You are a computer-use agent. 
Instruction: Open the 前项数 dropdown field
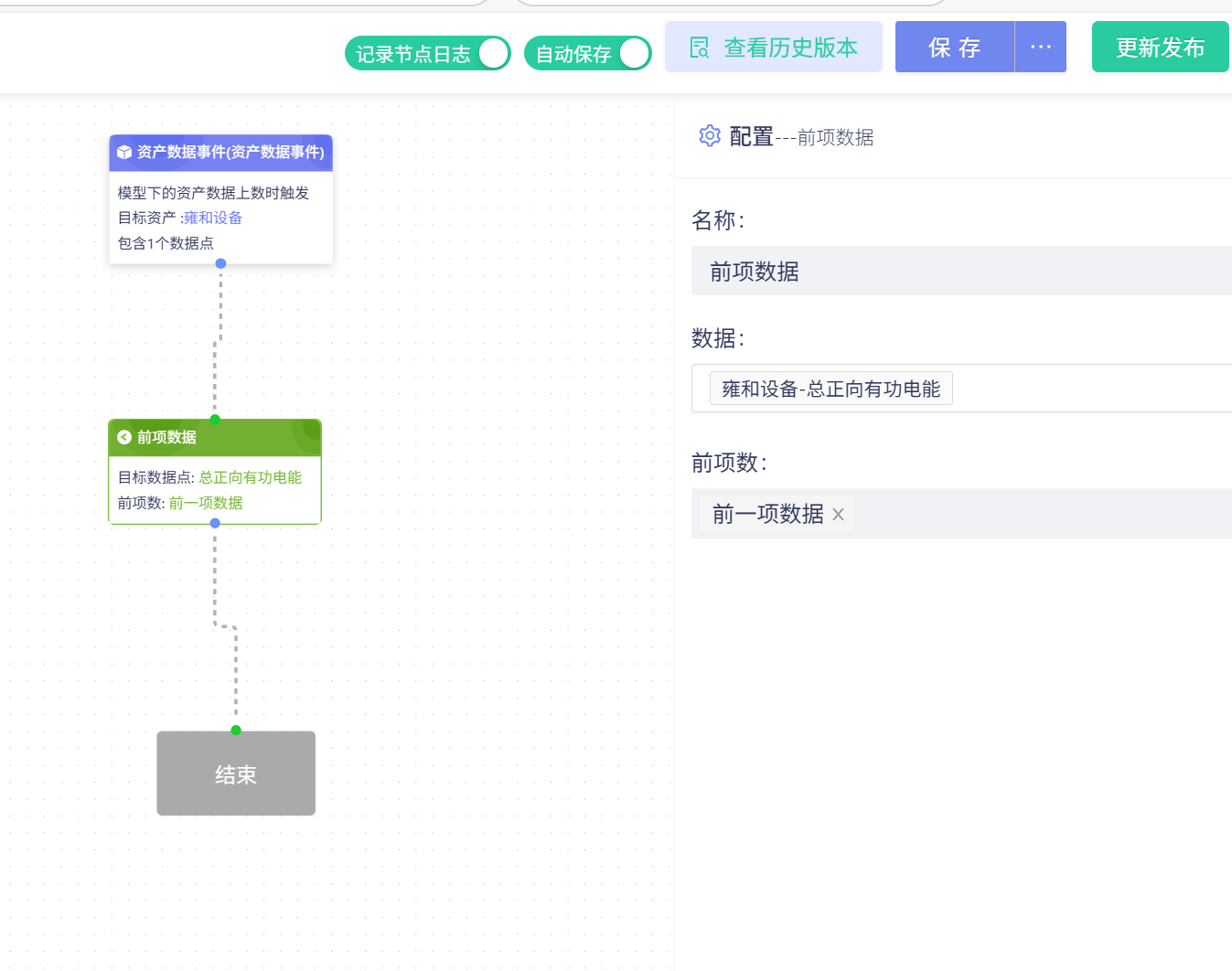click(961, 513)
